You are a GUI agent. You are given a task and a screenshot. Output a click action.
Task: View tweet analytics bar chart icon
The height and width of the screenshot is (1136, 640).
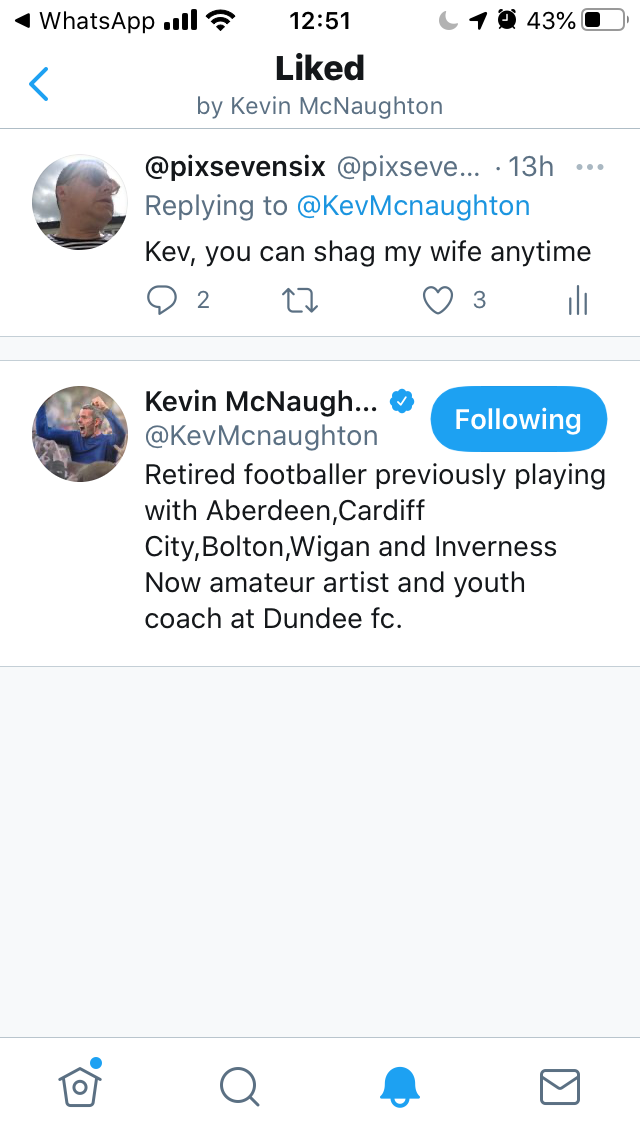pos(578,300)
